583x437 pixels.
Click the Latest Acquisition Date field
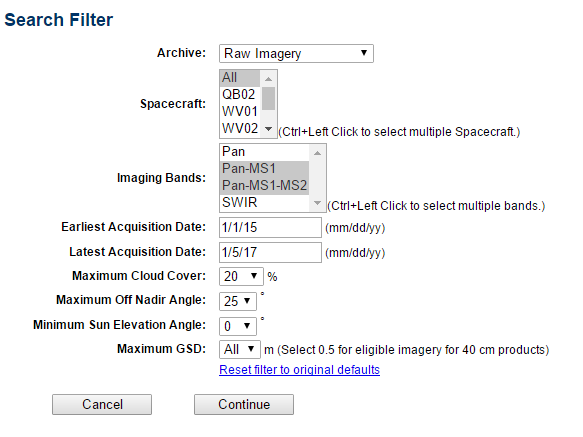(270, 252)
